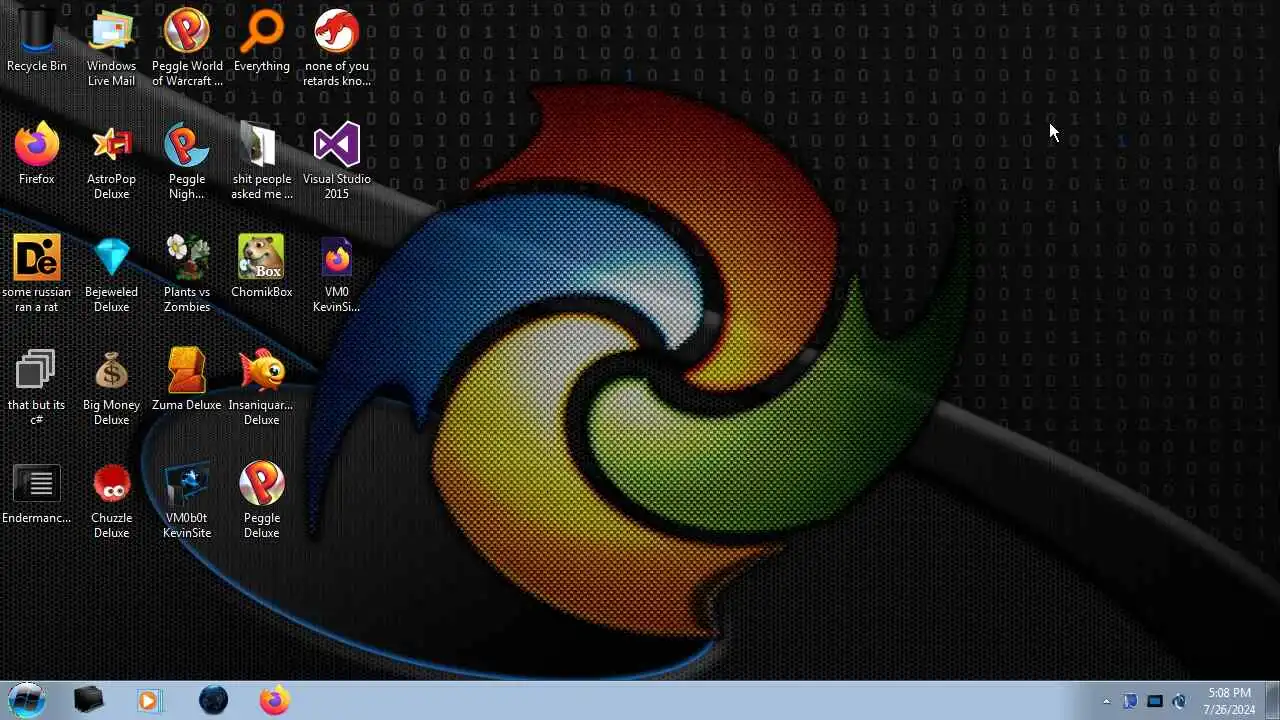
Task: Select the Windows Live Mail shortcut
Action: 111,48
